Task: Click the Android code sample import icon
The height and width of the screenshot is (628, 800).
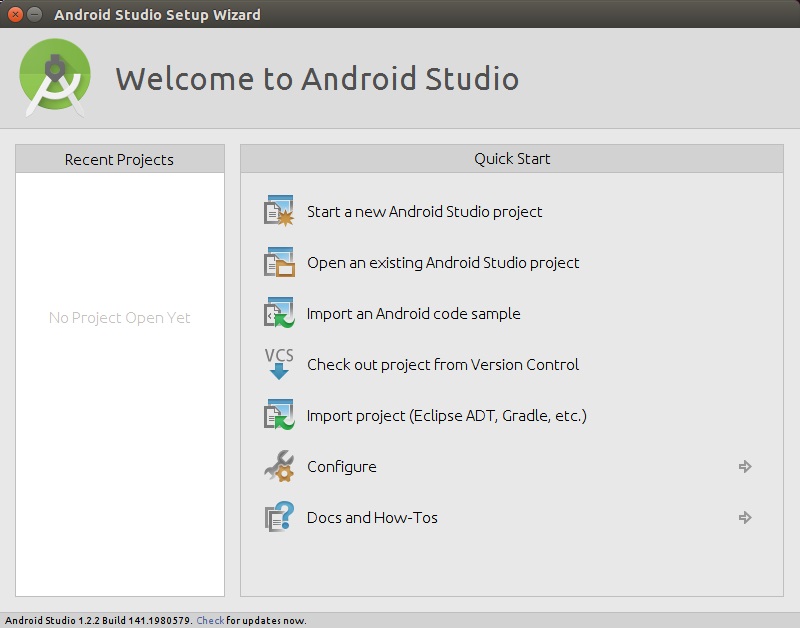Action: (x=279, y=312)
